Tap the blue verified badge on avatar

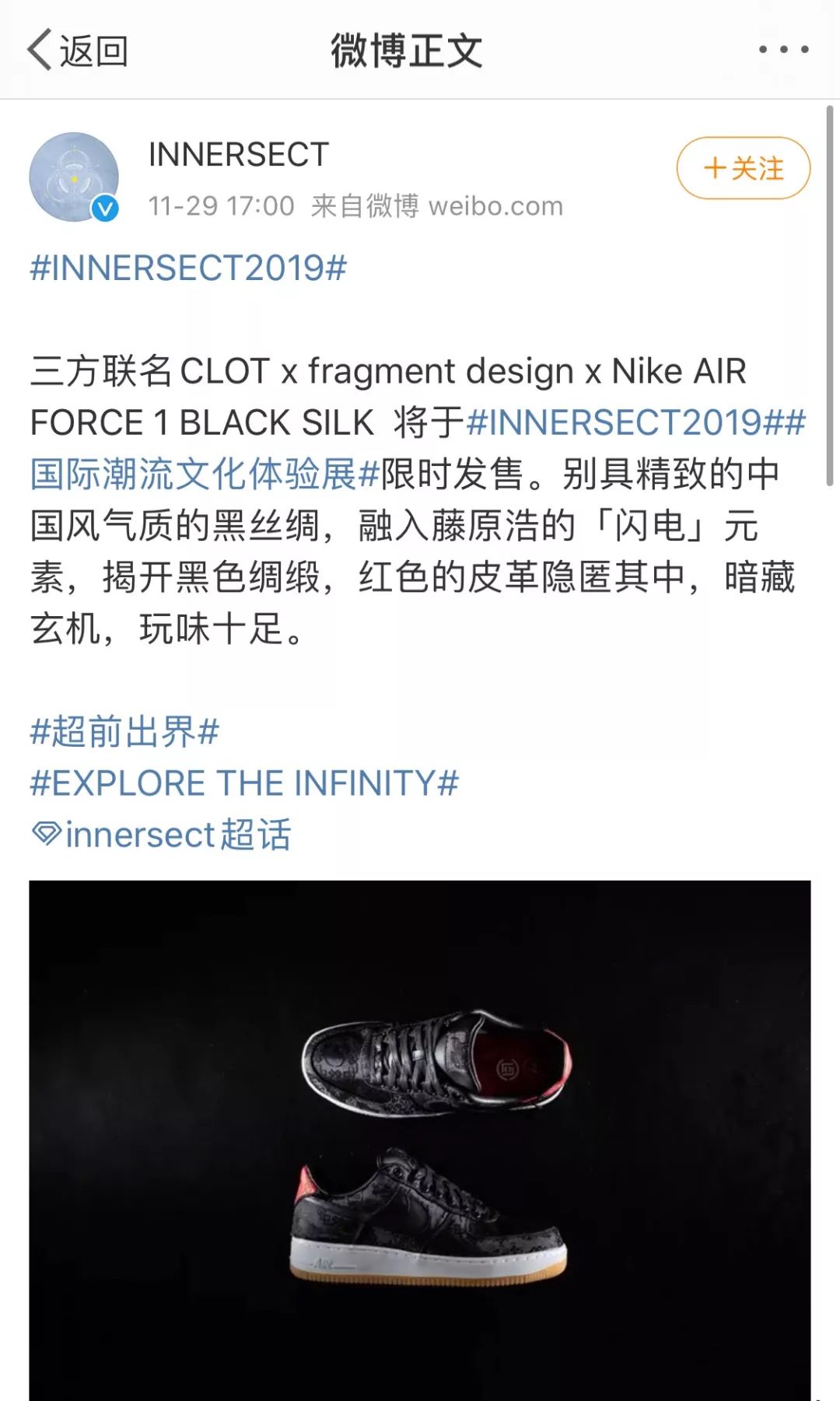[105, 208]
